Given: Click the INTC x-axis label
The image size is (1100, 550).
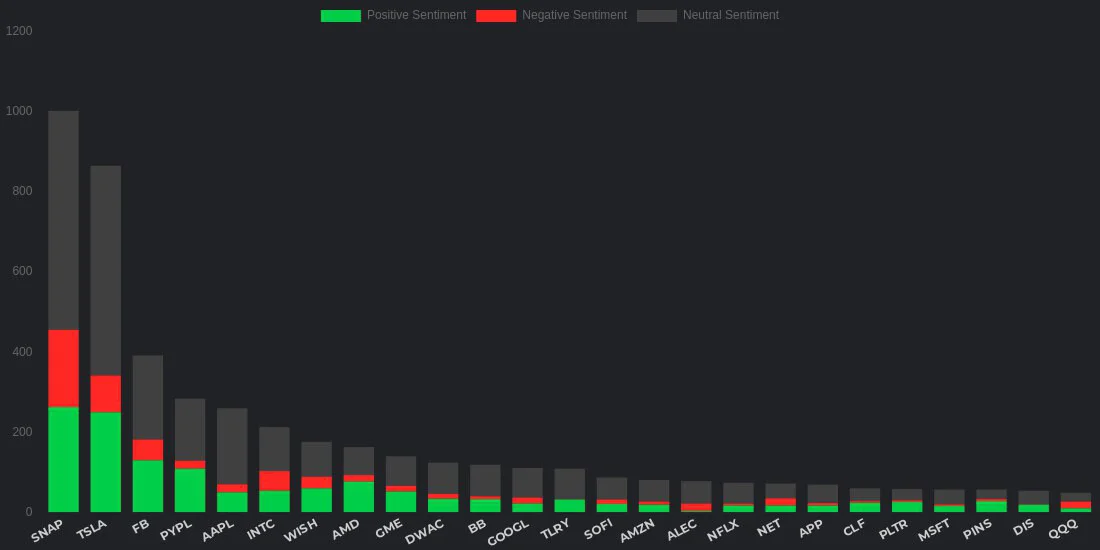Looking at the screenshot, I should [262, 529].
